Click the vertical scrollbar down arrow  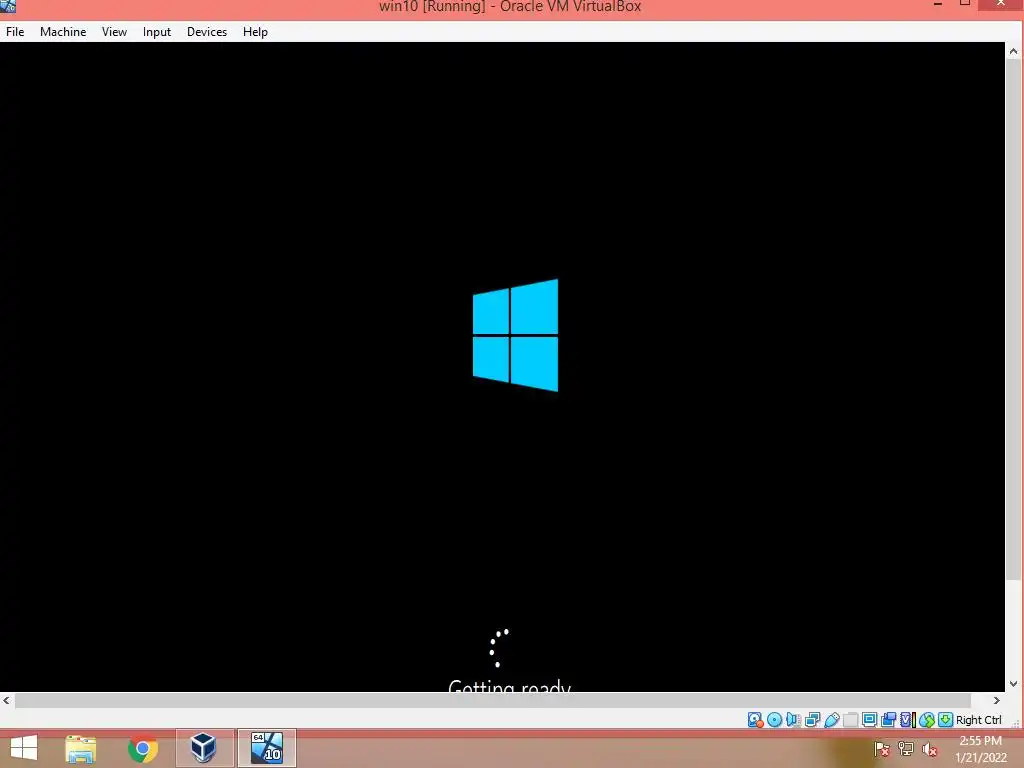tap(1013, 684)
